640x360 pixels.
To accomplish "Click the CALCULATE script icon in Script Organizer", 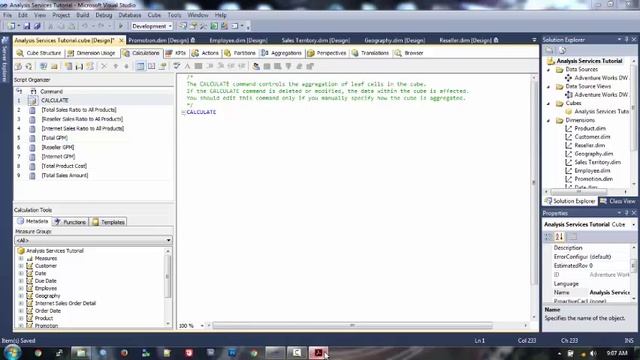I will 33,100.
